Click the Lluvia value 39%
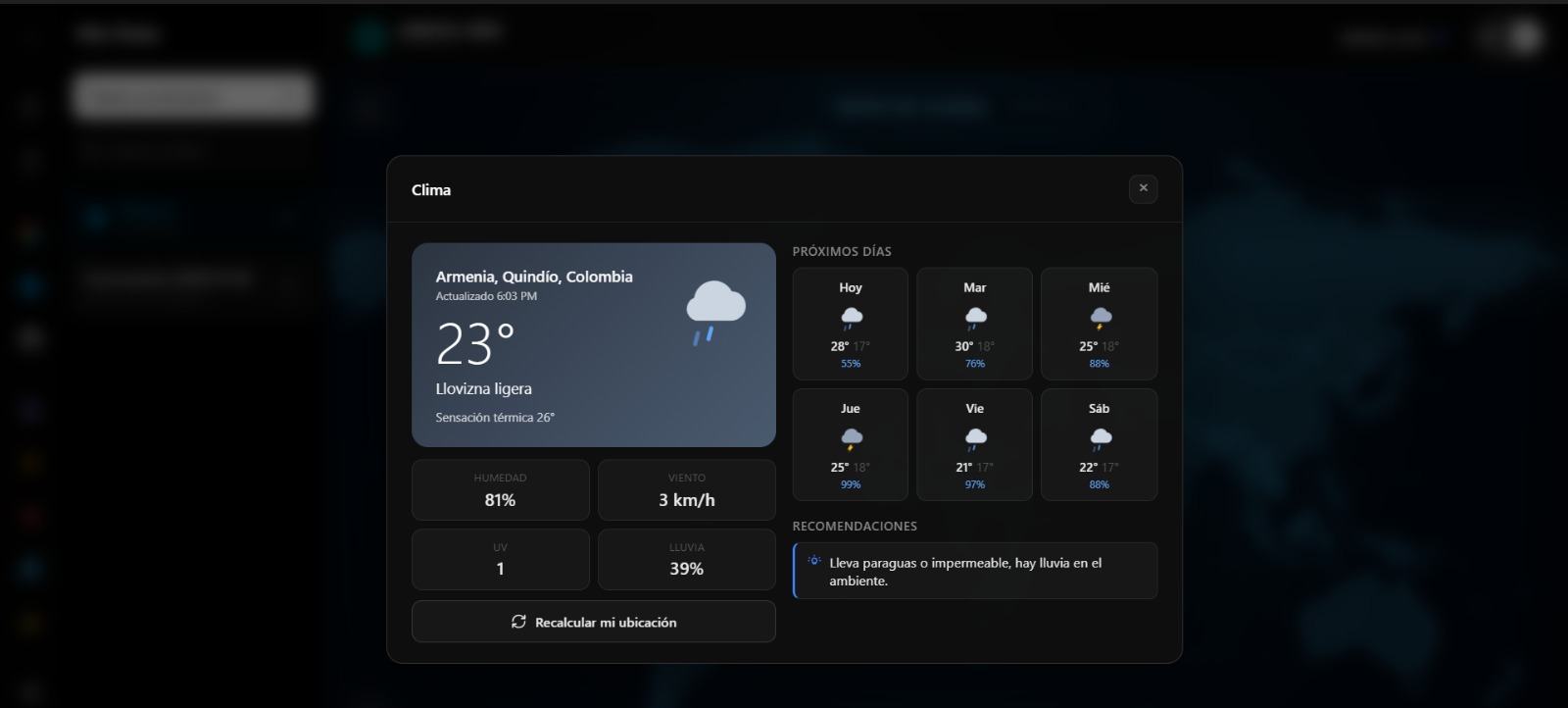This screenshot has width=1568, height=708. click(687, 569)
